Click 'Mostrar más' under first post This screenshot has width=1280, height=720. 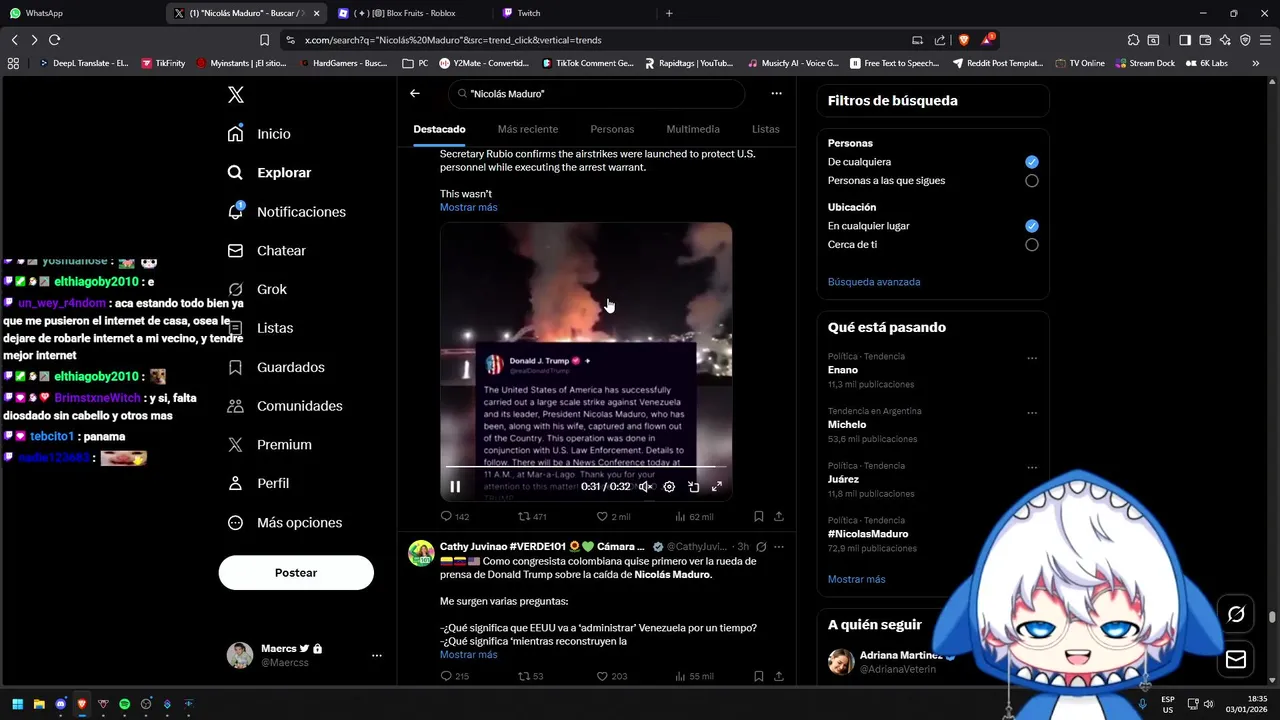(x=468, y=207)
